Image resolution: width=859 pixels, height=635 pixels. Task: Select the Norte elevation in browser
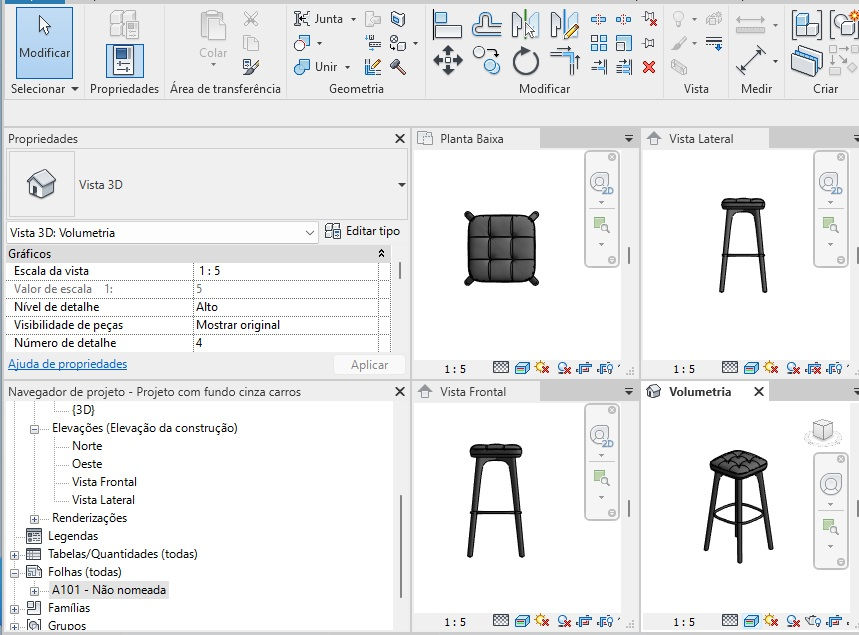87,446
